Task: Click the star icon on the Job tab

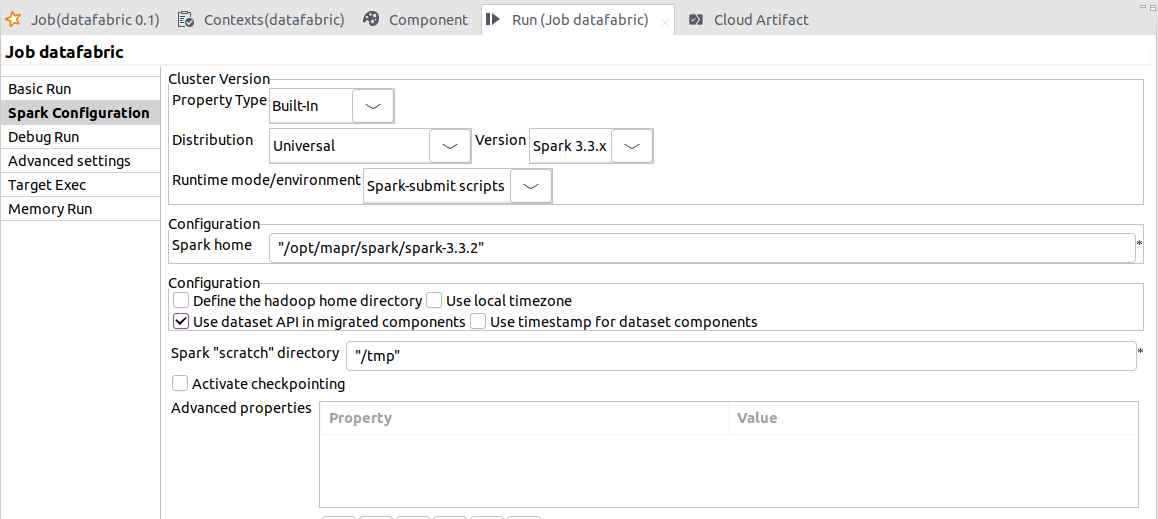Action: 14,19
